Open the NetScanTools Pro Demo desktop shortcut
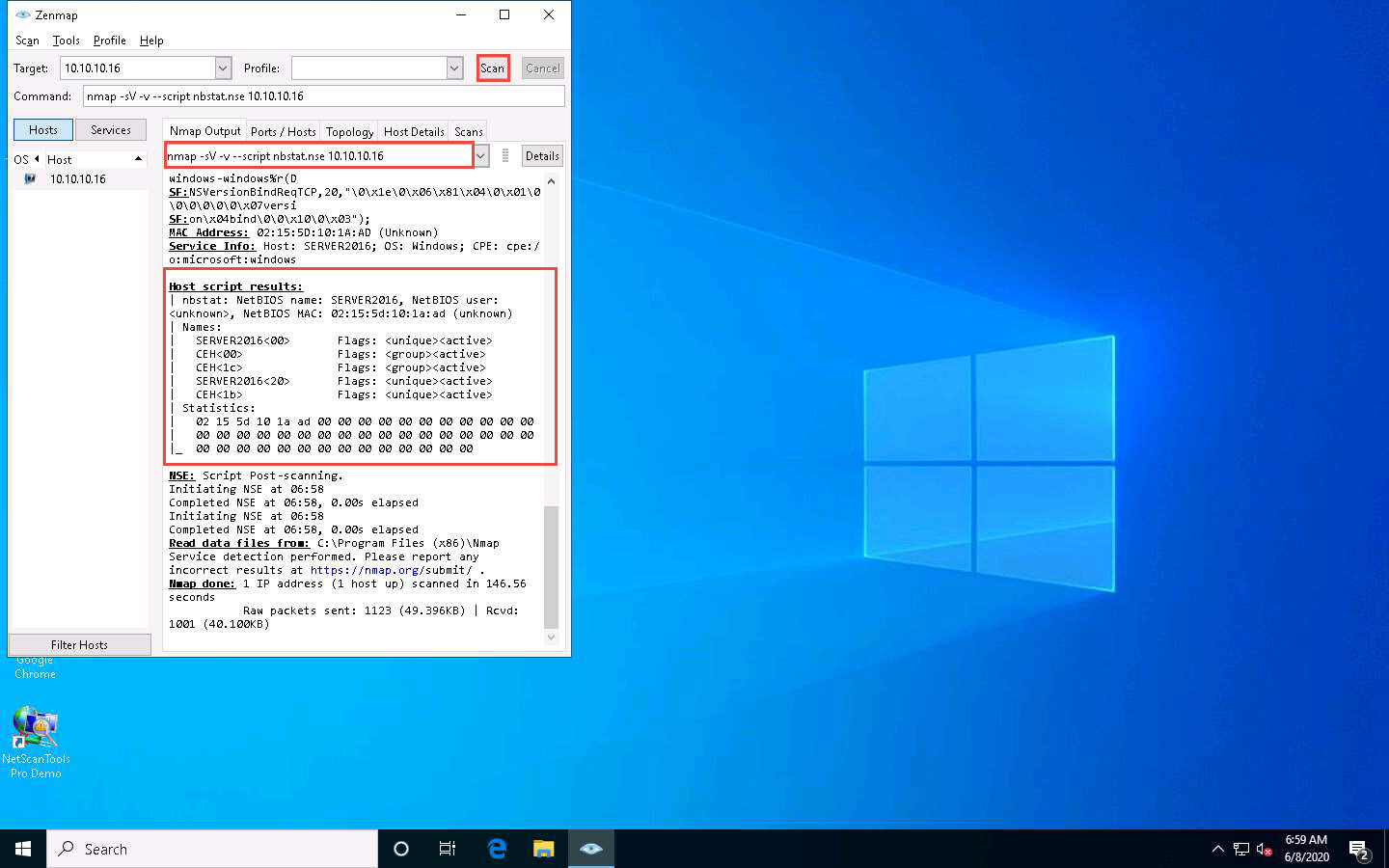 click(x=36, y=741)
